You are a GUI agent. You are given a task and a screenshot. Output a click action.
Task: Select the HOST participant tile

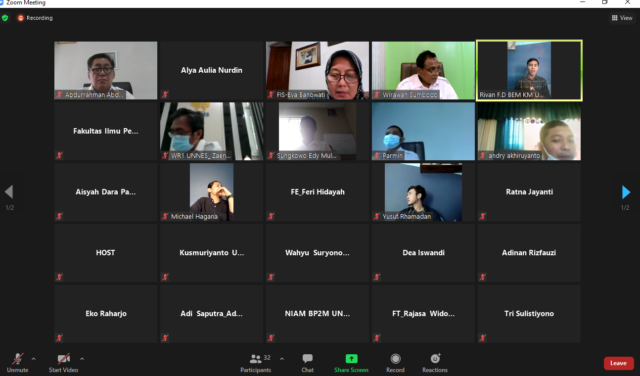[x=106, y=253]
